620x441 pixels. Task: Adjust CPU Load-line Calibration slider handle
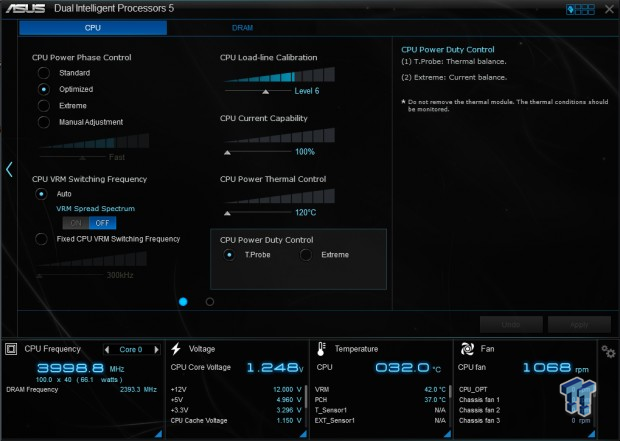click(266, 92)
